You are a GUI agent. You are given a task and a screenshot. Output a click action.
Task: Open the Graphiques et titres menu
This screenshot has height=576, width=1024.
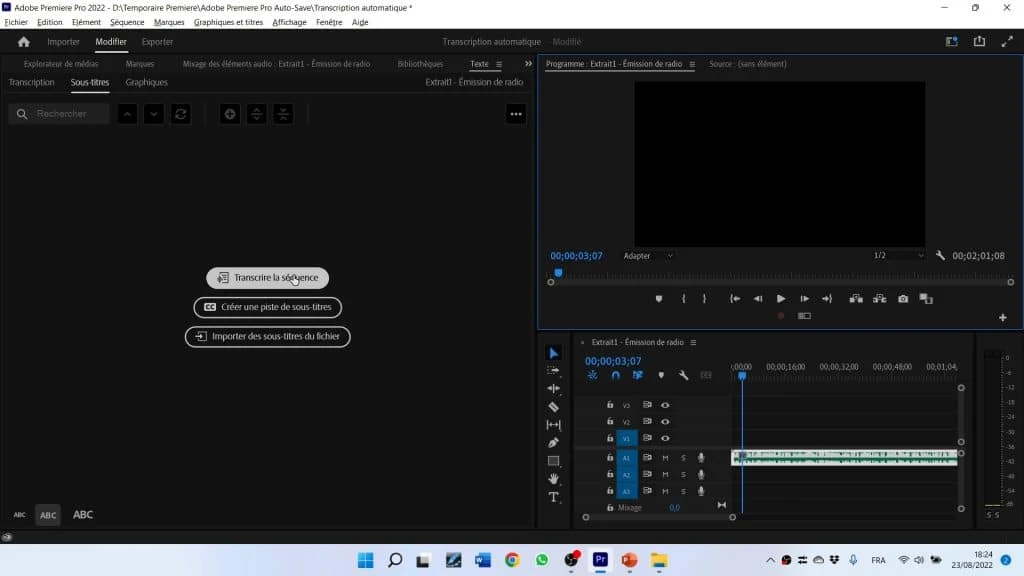pyautogui.click(x=228, y=22)
